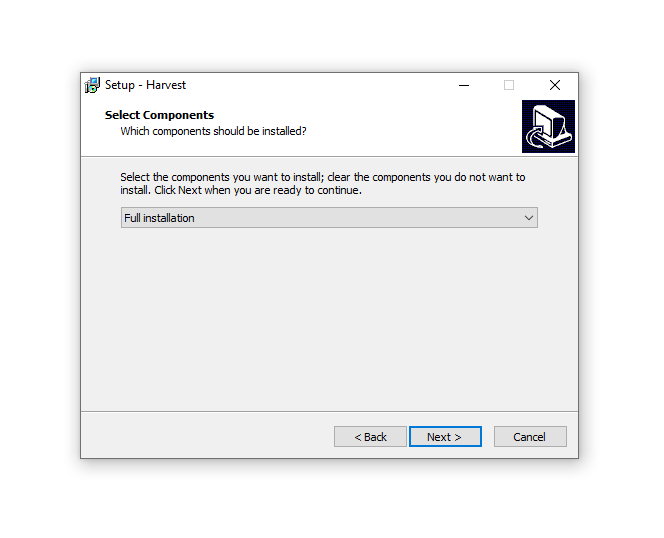The width and height of the screenshot is (664, 538).
Task: Continue with the Next > button
Action: point(445,437)
